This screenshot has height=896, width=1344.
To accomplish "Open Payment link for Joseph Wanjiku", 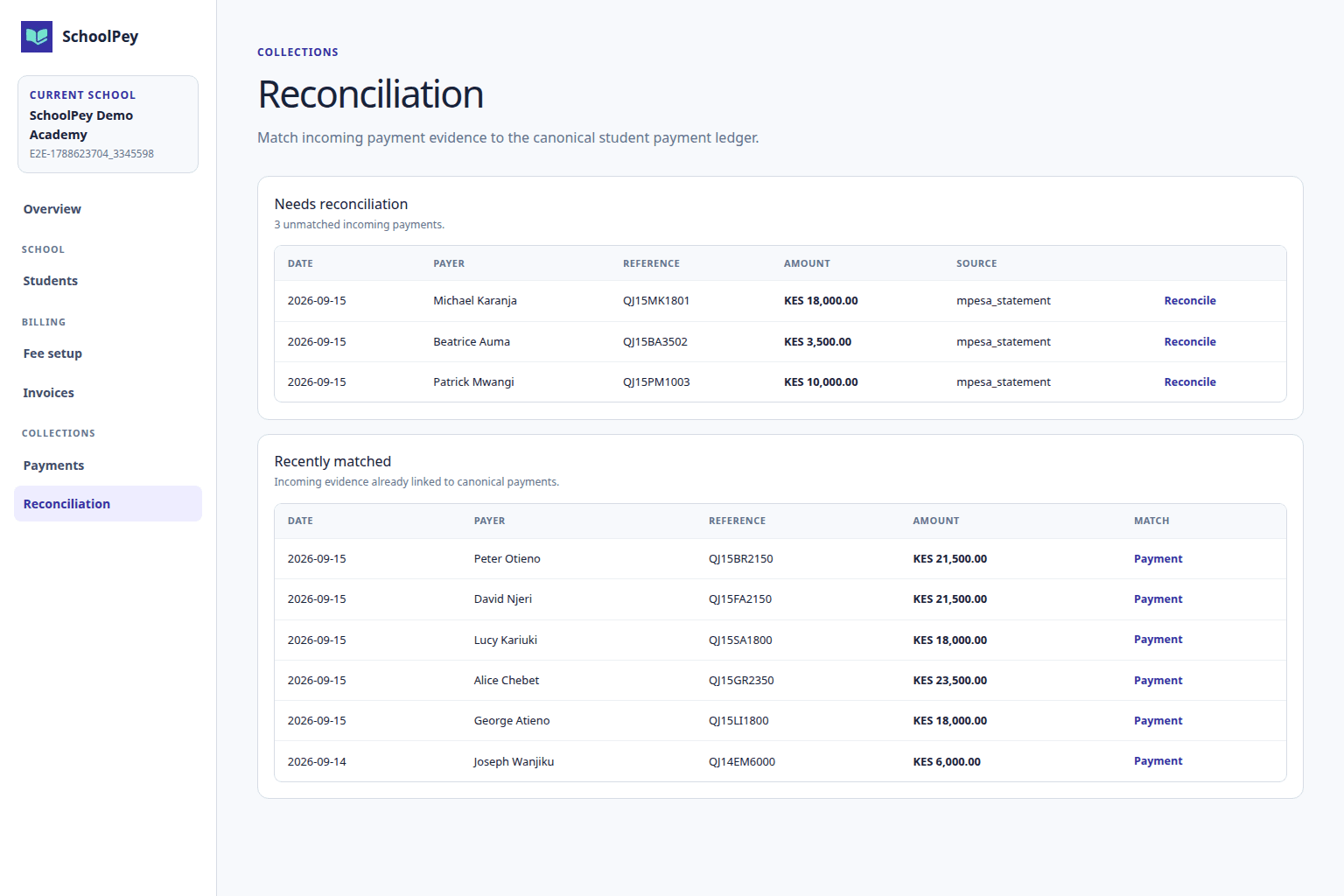I will click(x=1158, y=761).
